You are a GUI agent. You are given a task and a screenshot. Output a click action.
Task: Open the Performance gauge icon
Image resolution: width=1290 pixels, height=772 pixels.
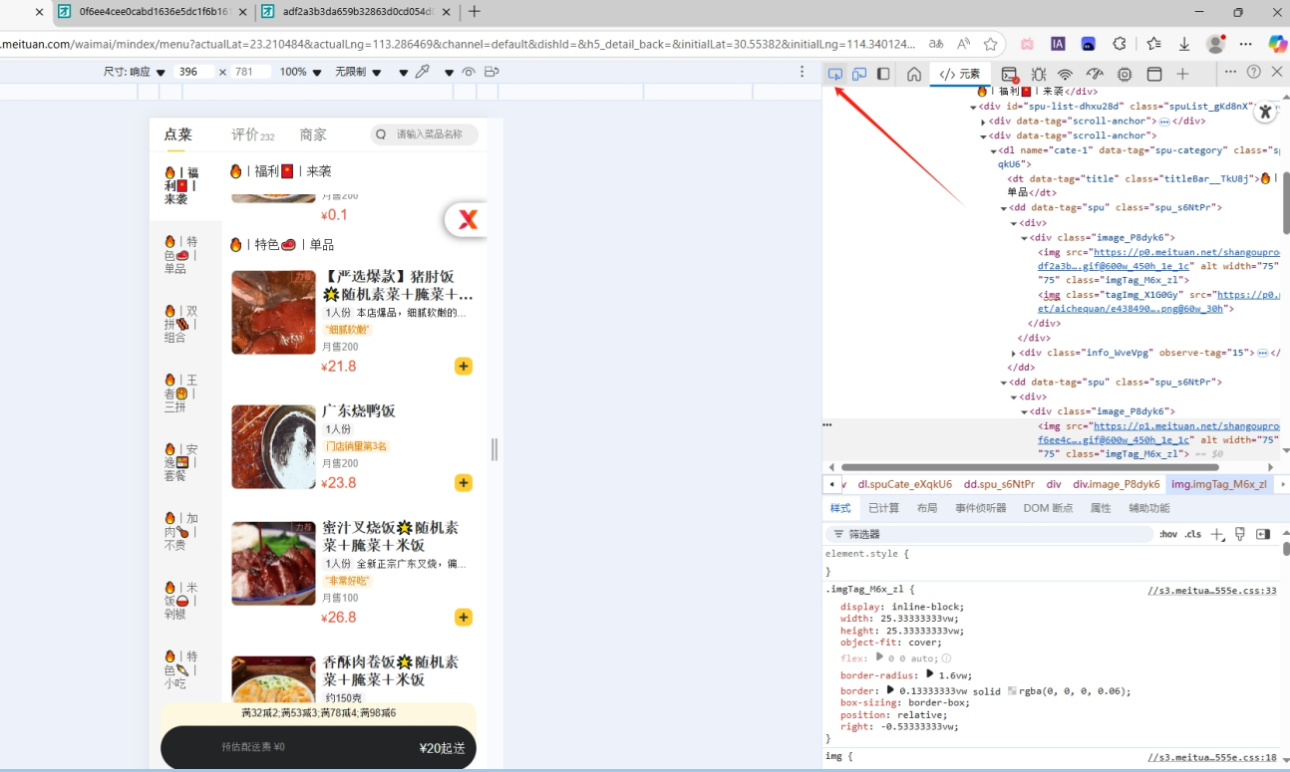pos(1095,74)
